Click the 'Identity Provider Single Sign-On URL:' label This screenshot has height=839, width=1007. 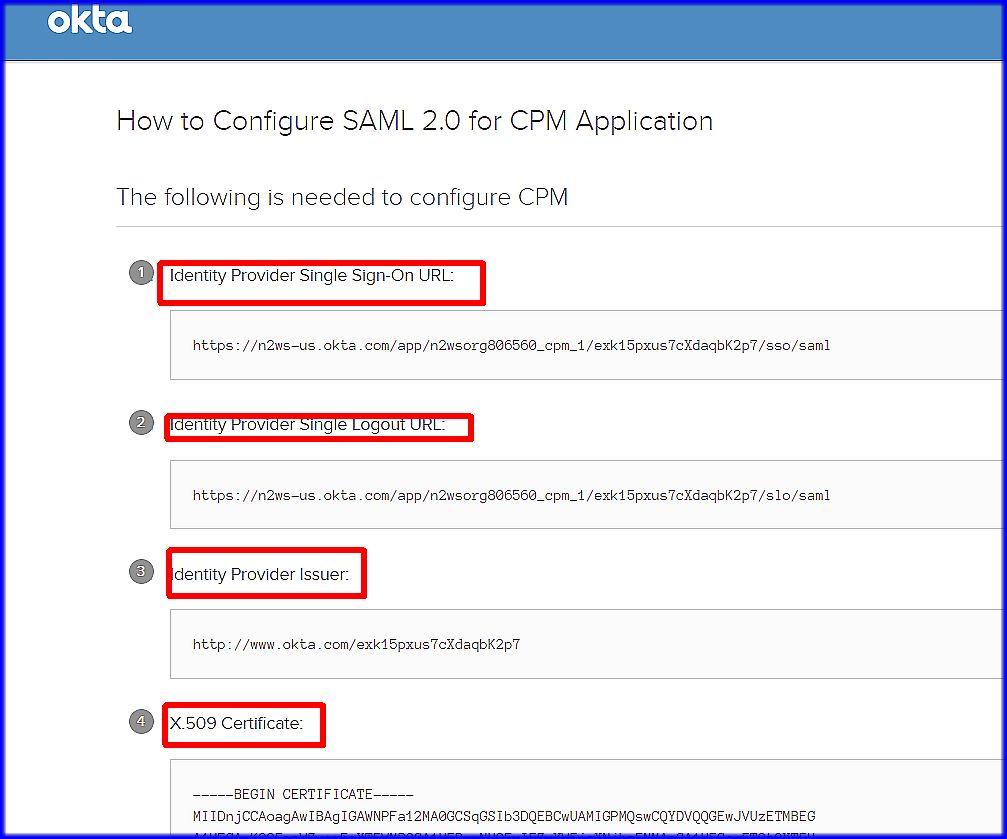[311, 276]
